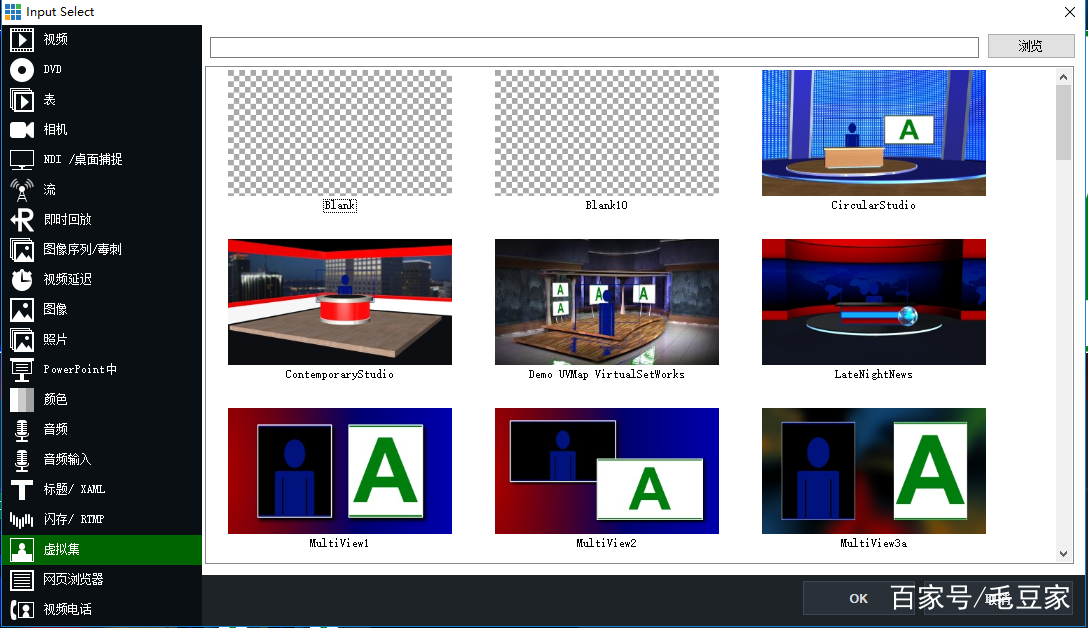
Task: Click the file path input field
Action: 594,47
